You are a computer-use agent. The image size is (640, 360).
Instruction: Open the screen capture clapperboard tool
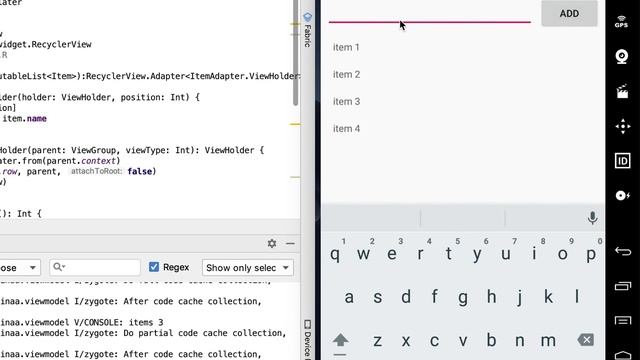click(622, 91)
